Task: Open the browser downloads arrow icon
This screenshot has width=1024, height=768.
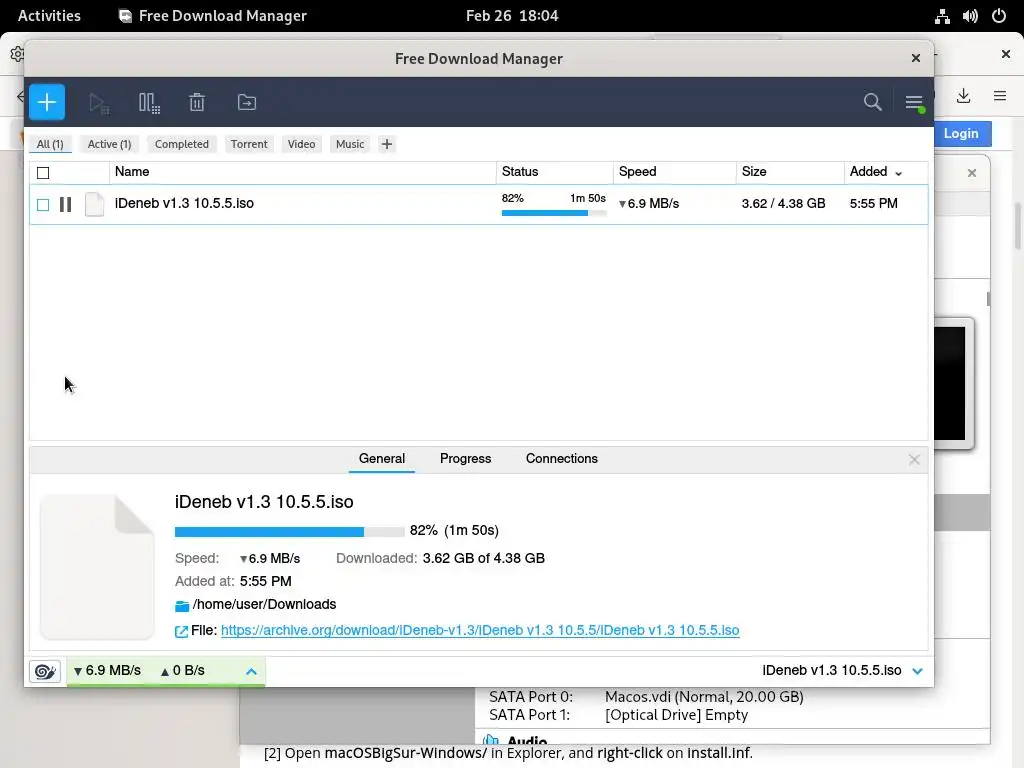Action: pos(963,96)
